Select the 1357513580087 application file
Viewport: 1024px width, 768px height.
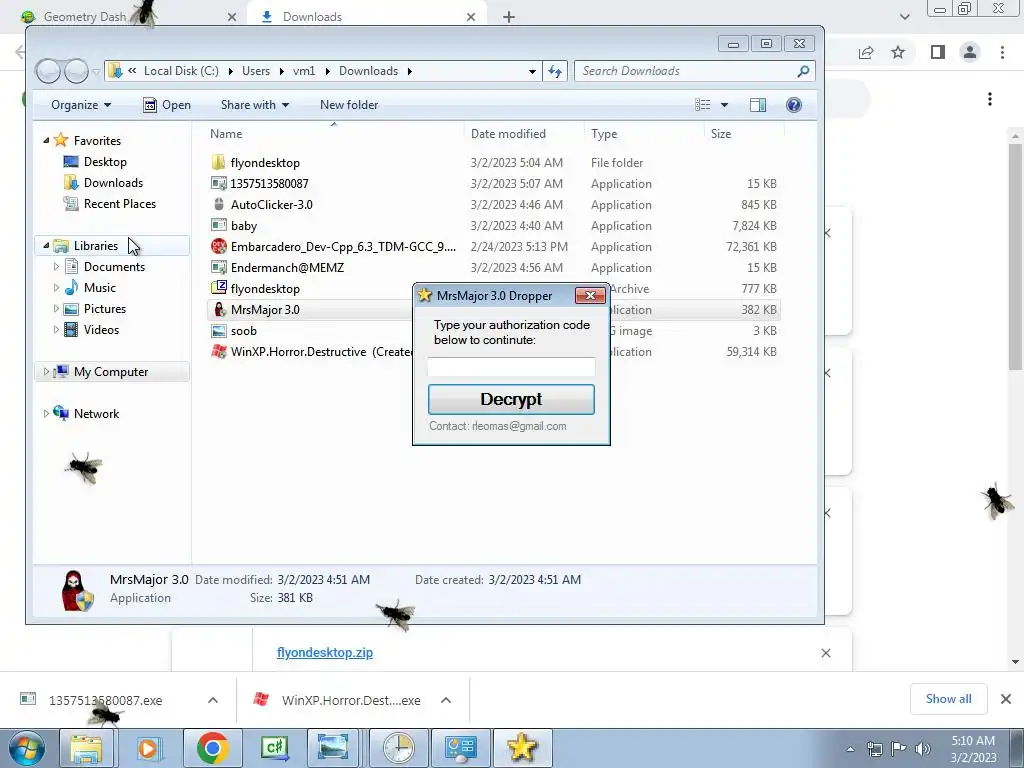point(269,184)
